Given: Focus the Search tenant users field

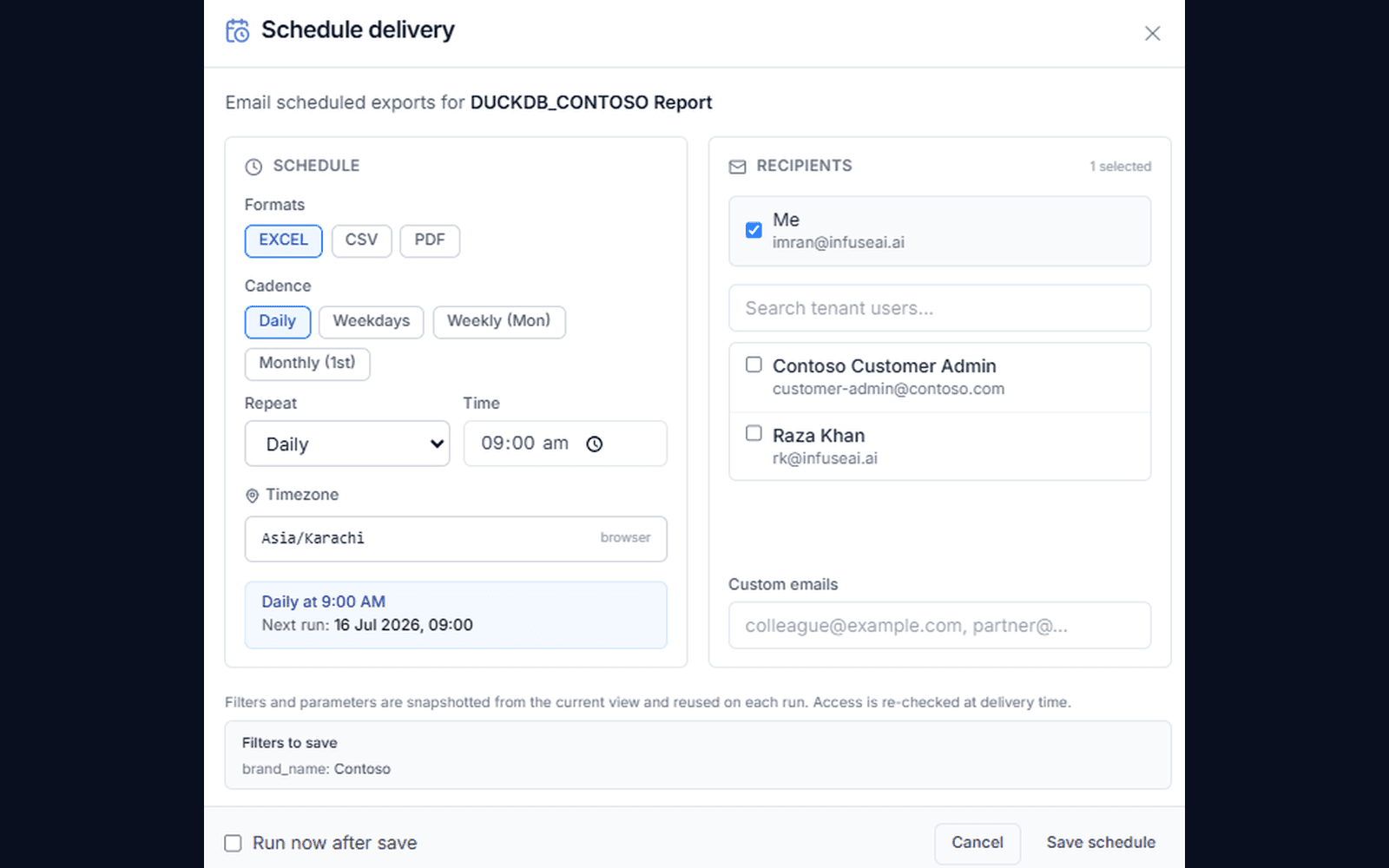Looking at the screenshot, I should [x=940, y=308].
